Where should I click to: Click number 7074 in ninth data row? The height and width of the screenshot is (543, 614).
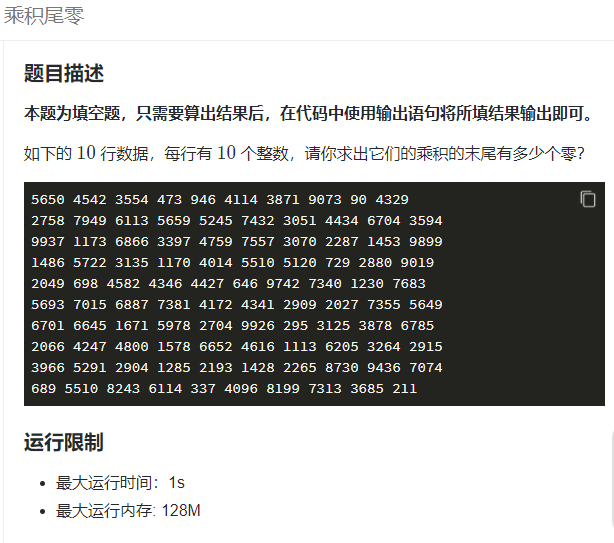pyautogui.click(x=426, y=368)
